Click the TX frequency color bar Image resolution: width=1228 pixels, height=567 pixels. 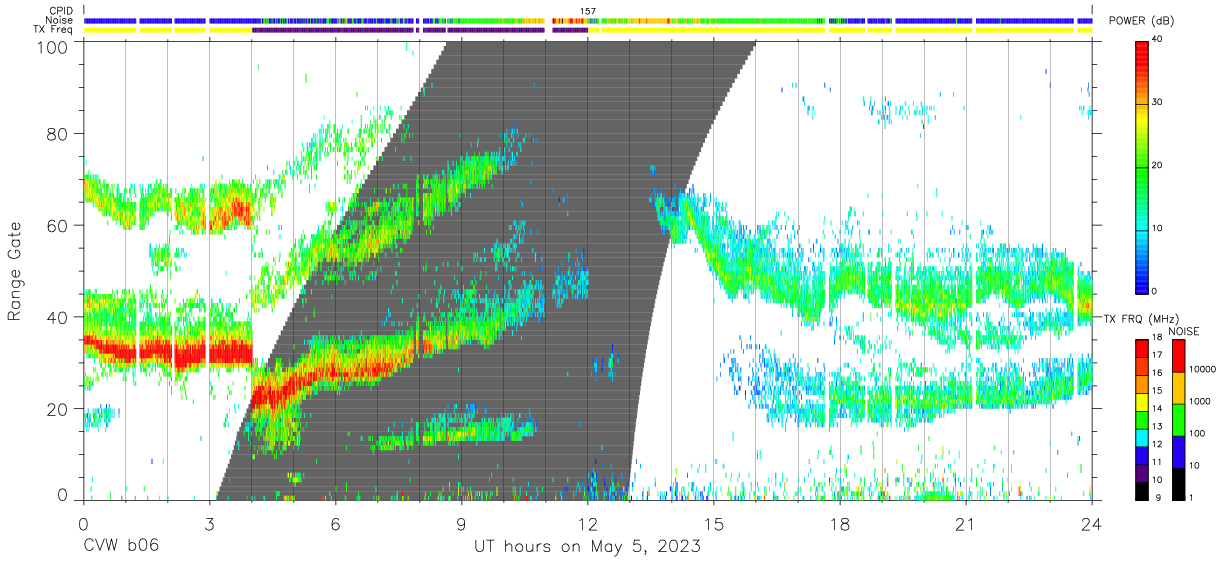[x=1143, y=420]
